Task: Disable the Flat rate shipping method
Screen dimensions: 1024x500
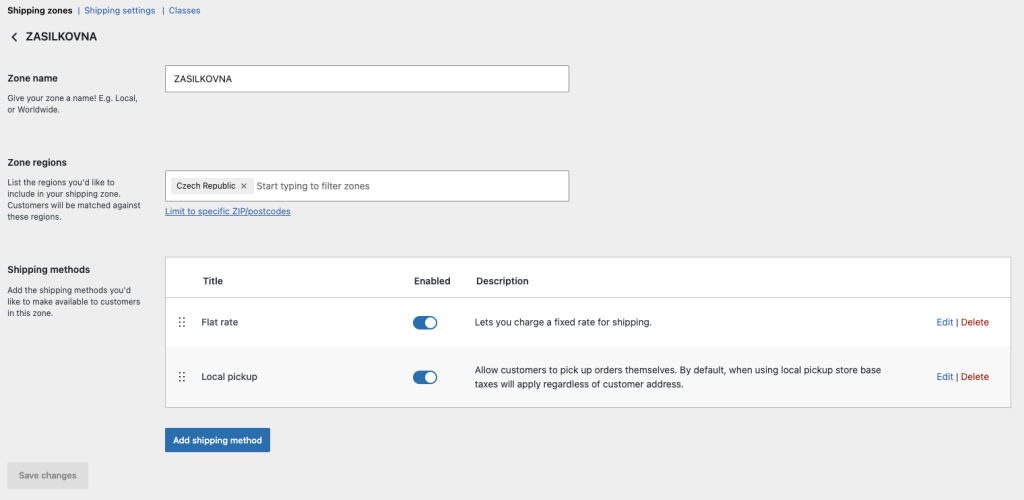Action: click(x=424, y=322)
